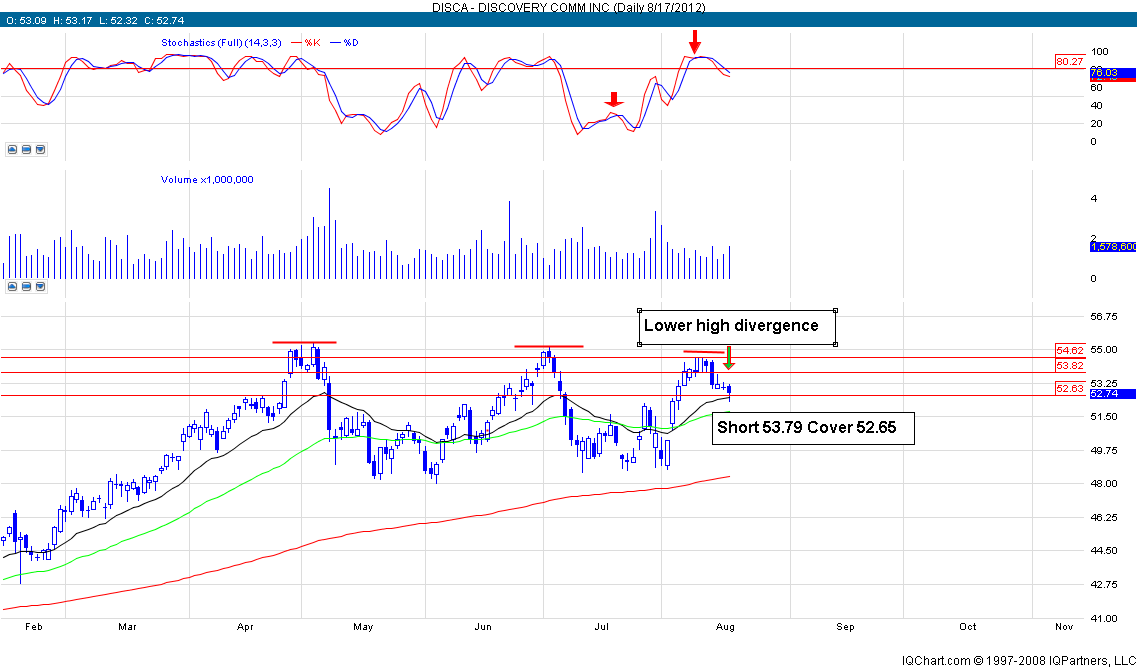Click the Volume x1,000,000 label
This screenshot has height=667, width=1137.
pyautogui.click(x=207, y=180)
